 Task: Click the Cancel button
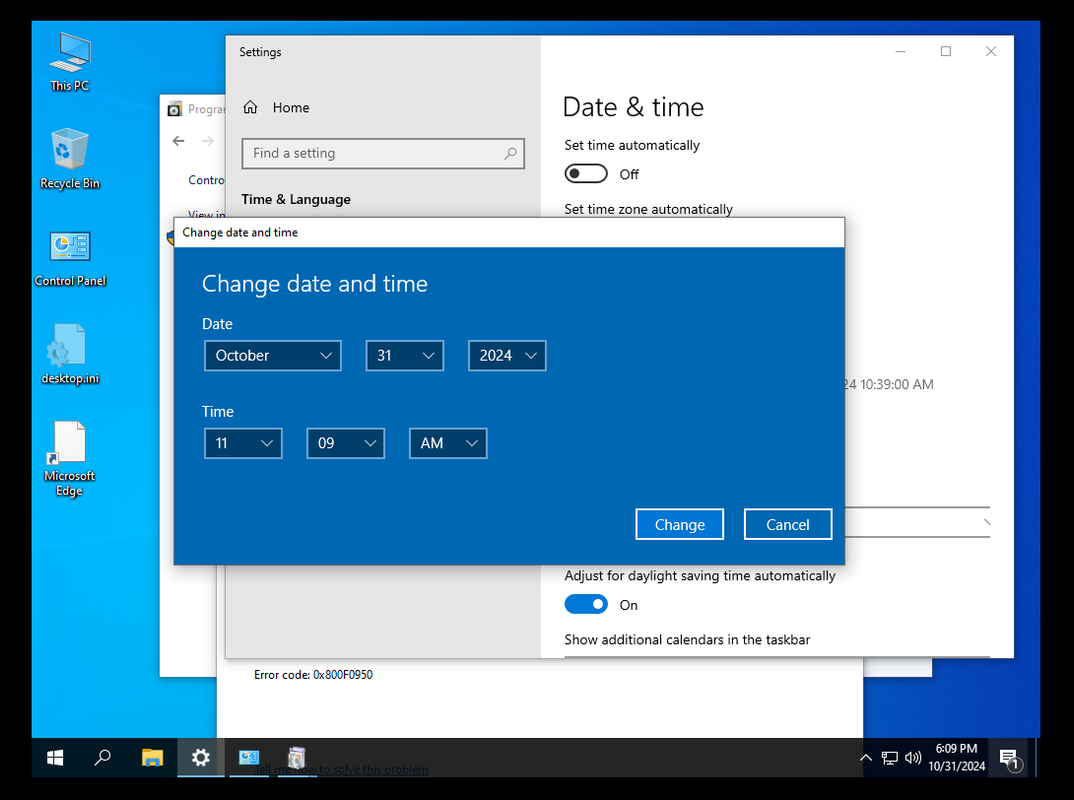point(788,524)
